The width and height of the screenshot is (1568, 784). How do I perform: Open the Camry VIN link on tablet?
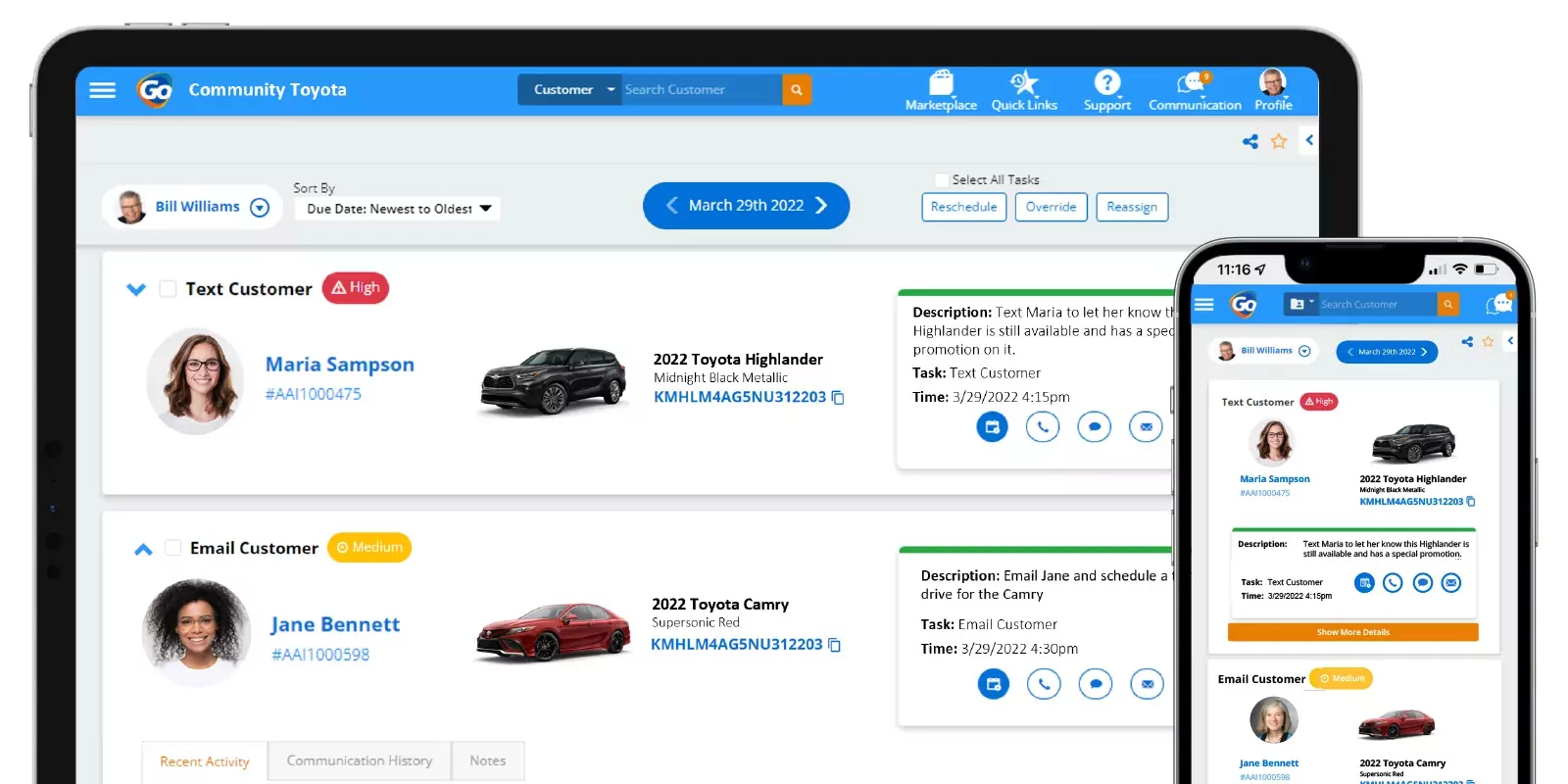pos(737,645)
